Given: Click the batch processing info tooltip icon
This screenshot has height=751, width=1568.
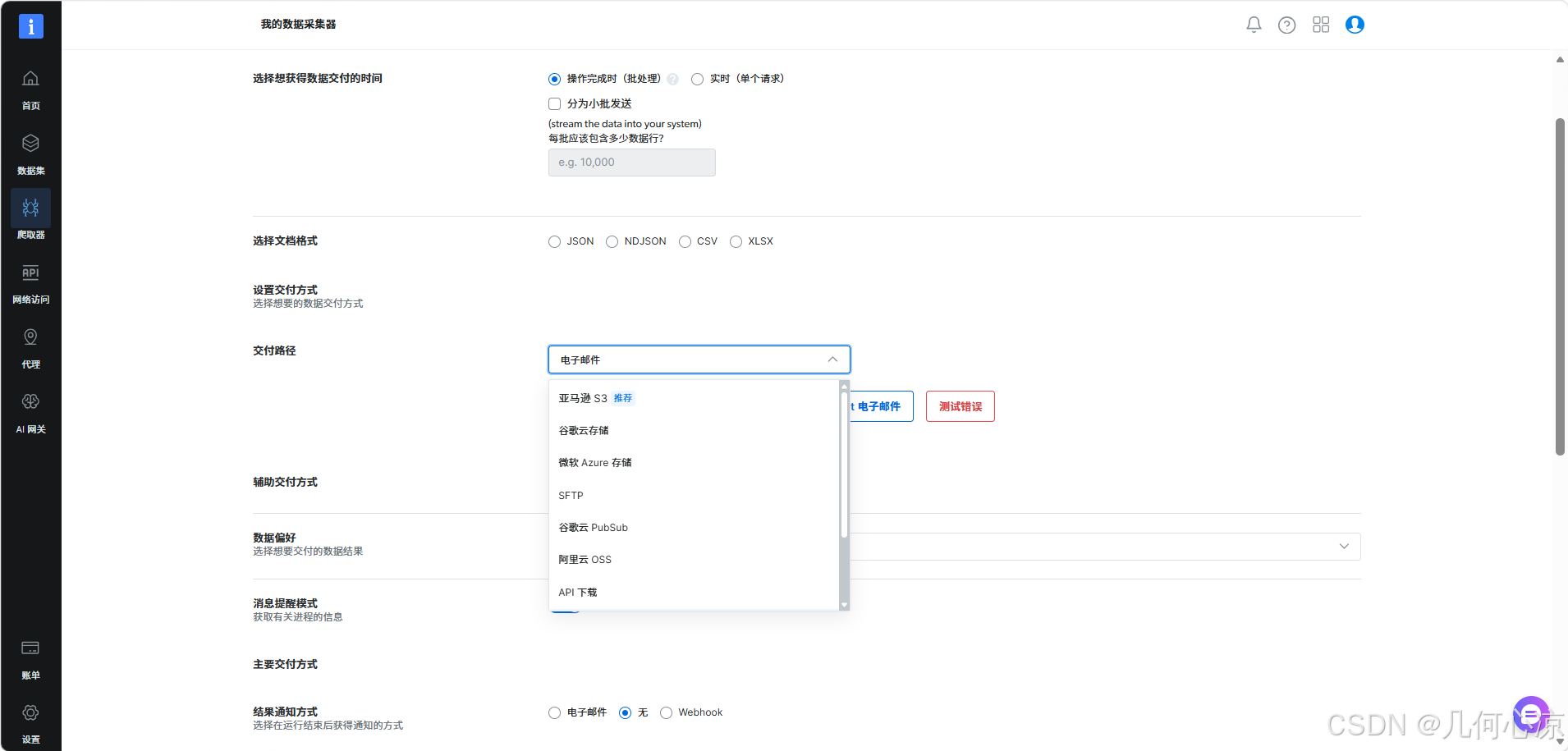Looking at the screenshot, I should coord(672,79).
